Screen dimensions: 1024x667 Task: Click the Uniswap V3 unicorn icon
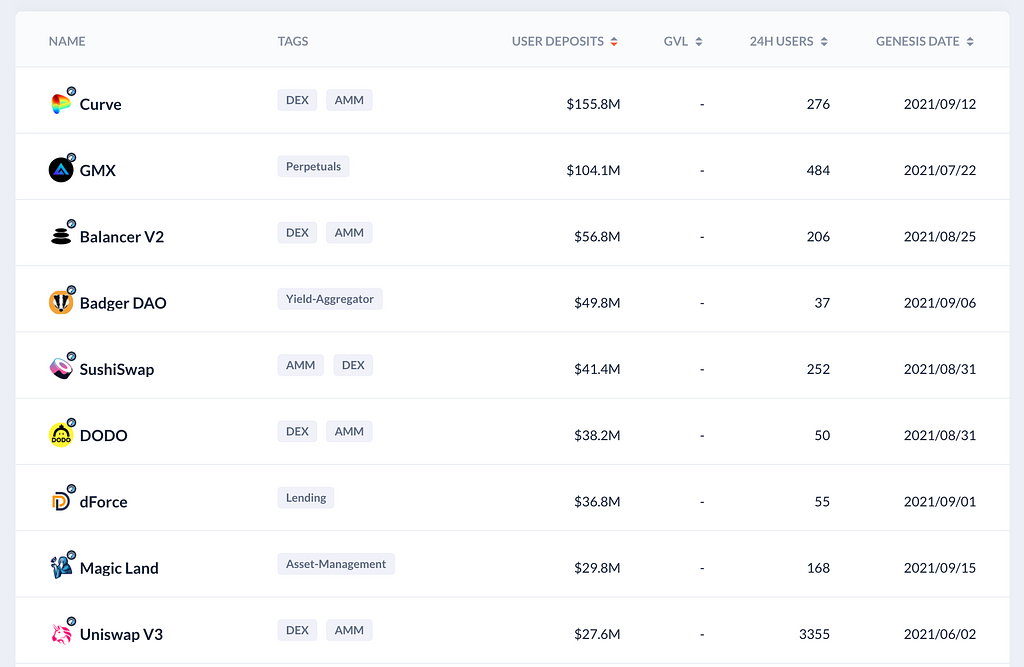pos(61,633)
